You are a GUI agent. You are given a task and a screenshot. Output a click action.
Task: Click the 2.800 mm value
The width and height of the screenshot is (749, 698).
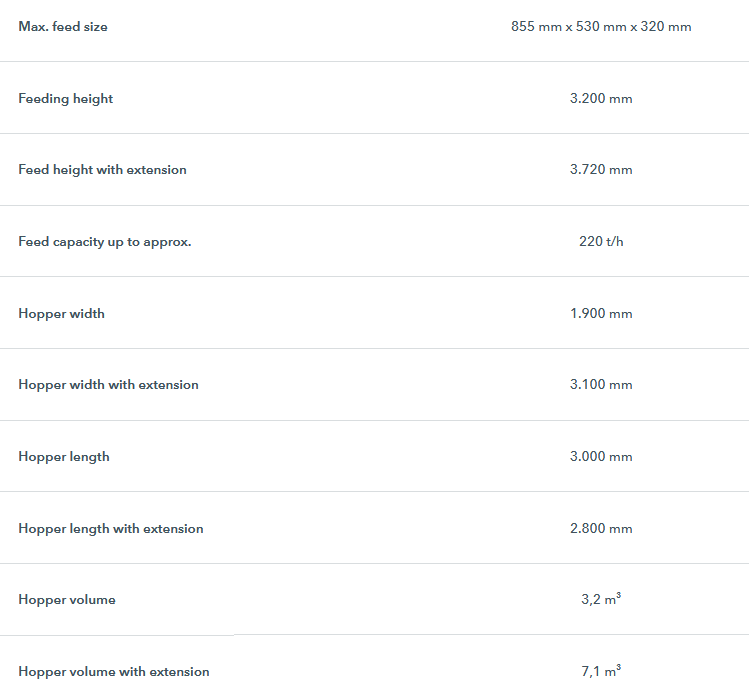point(601,529)
